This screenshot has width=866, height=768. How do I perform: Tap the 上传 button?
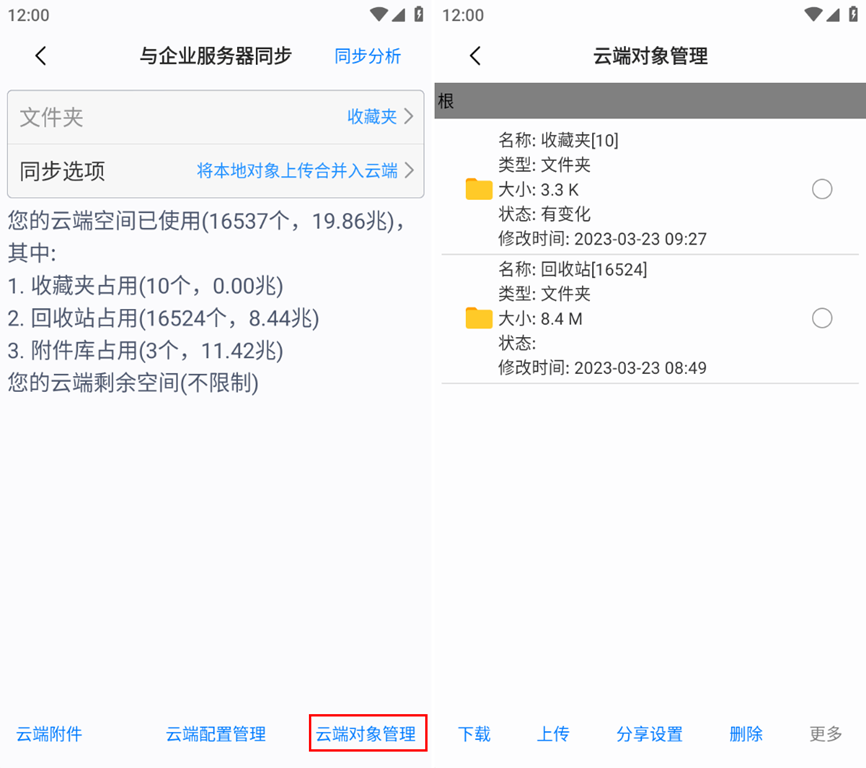click(553, 734)
